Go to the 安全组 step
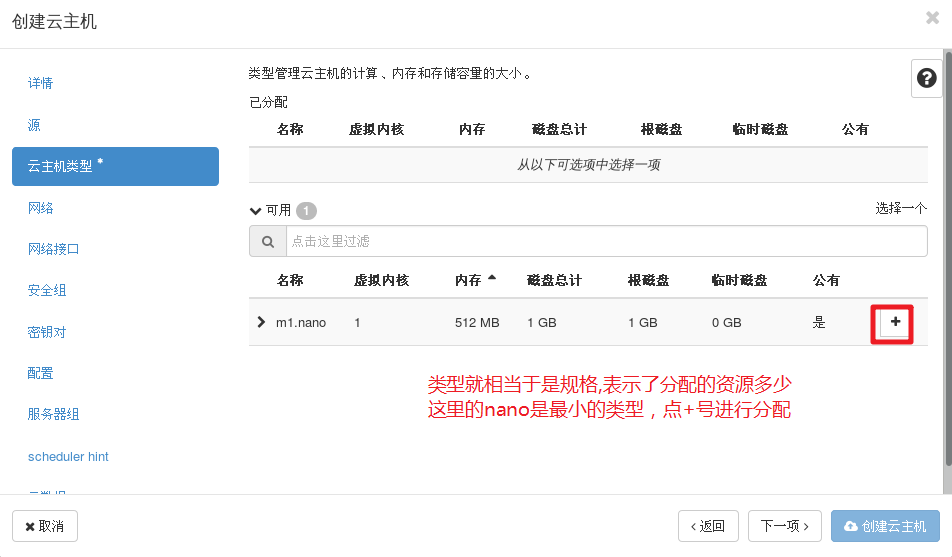Viewport: 952px width, 557px height. (x=47, y=291)
